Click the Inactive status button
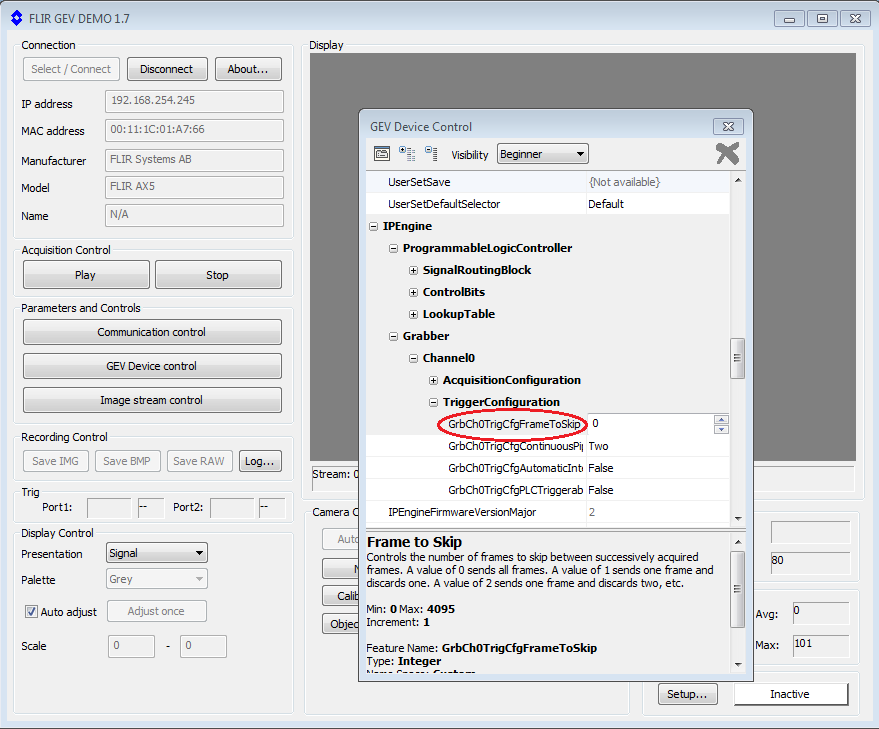The height and width of the screenshot is (729, 879). (790, 694)
